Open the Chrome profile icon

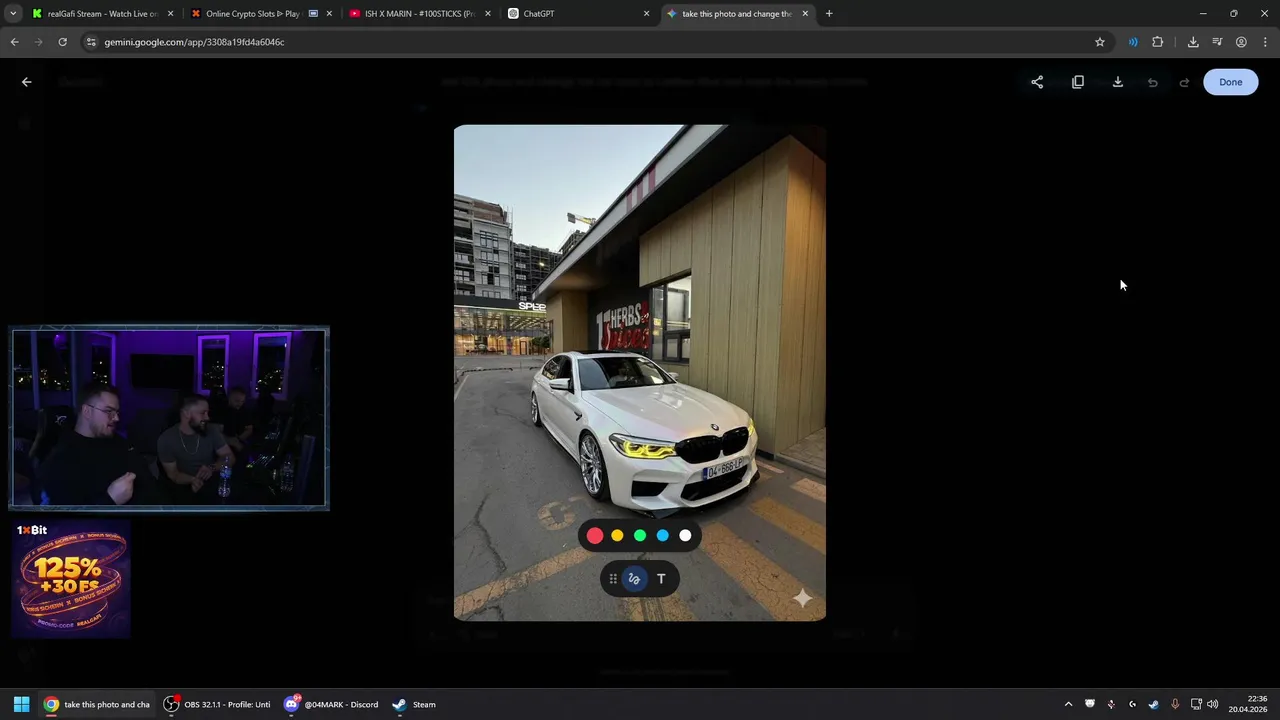click(x=1241, y=42)
